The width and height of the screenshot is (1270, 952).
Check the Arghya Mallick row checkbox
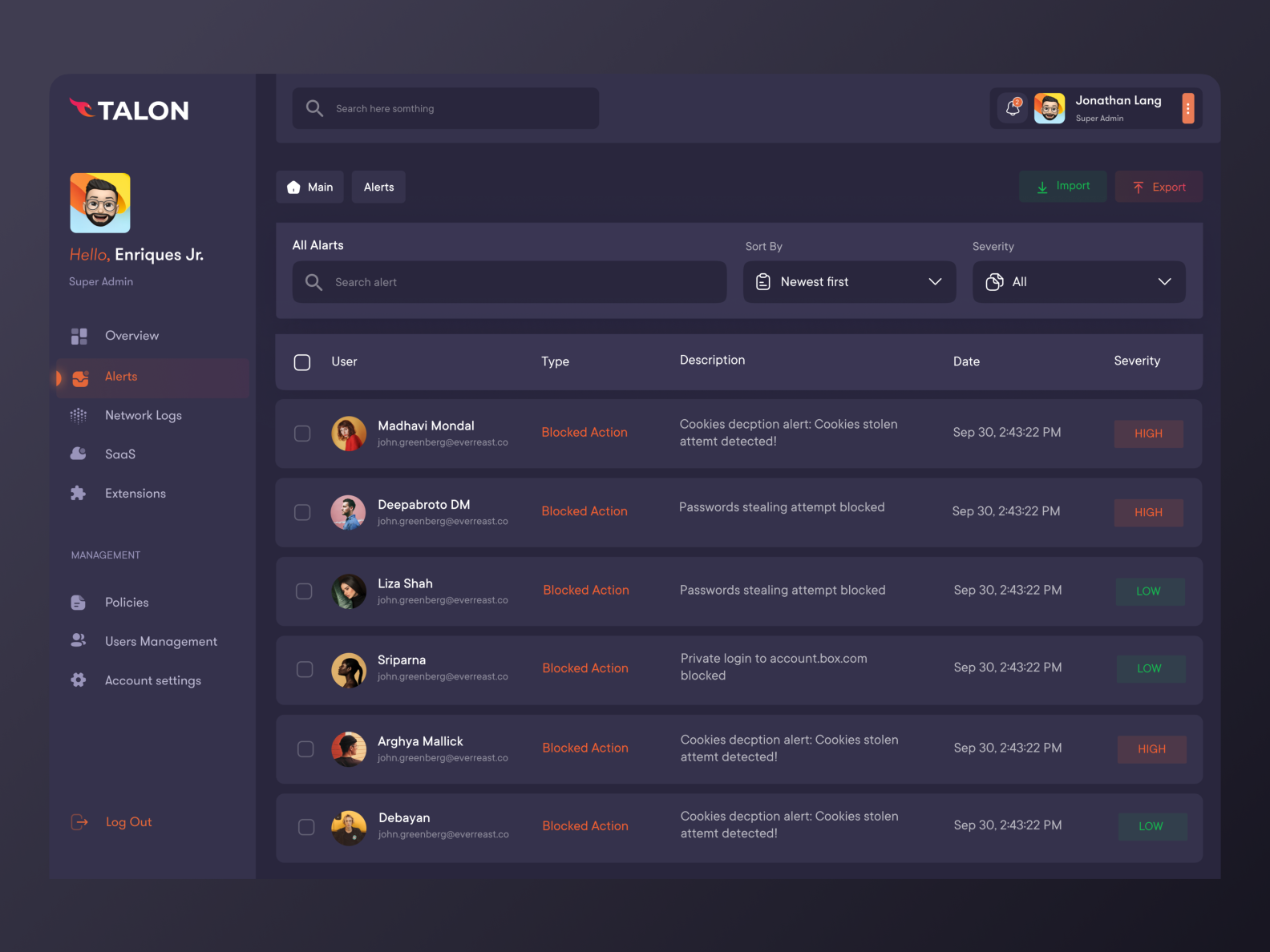pyautogui.click(x=305, y=749)
